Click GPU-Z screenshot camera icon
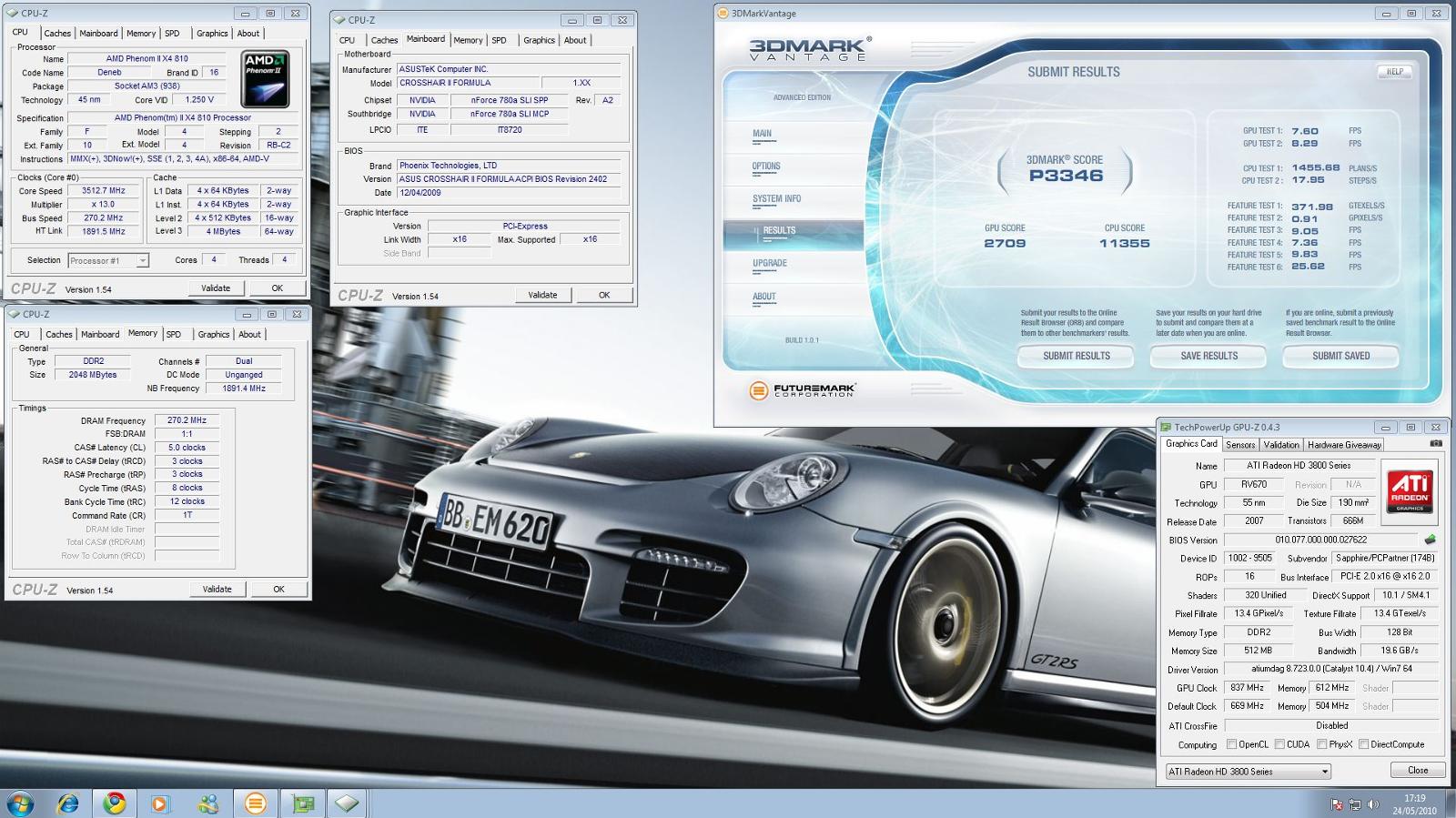This screenshot has width=1456, height=818. coord(1435,444)
